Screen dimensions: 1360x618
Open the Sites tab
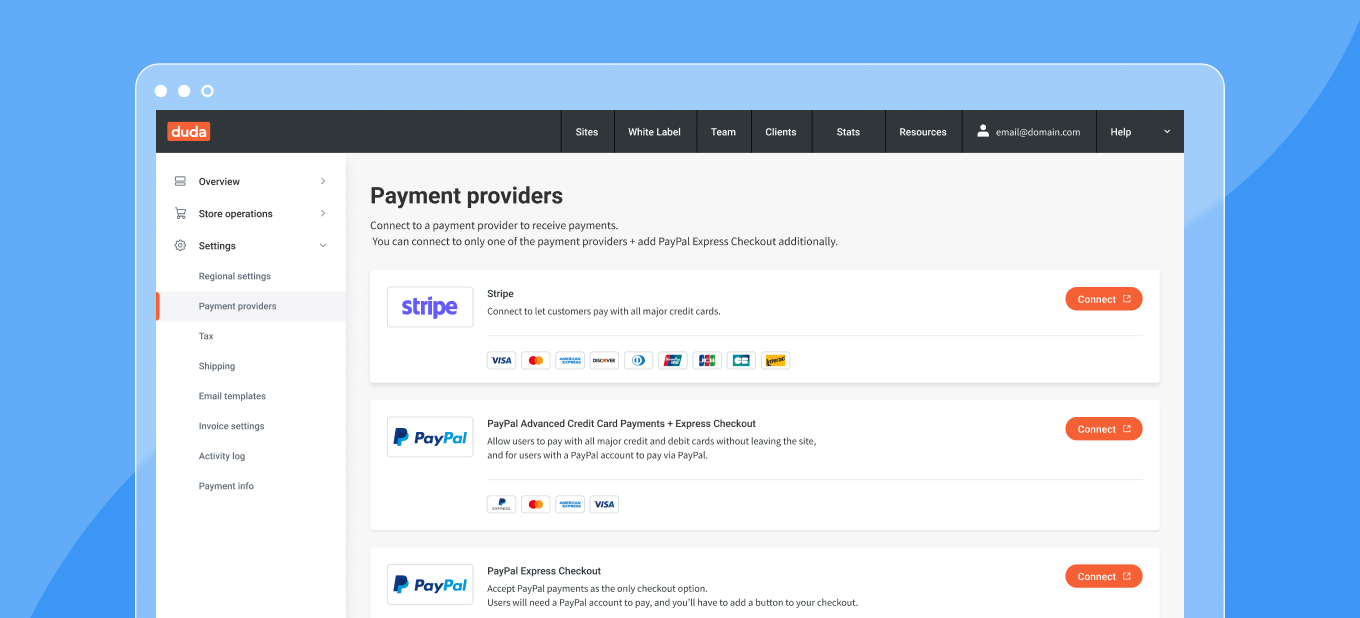587,131
